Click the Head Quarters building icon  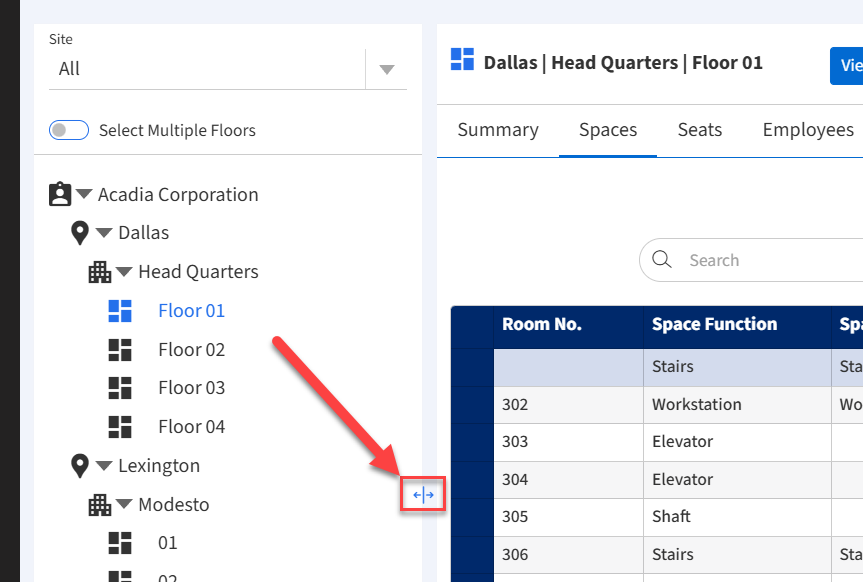click(100, 271)
